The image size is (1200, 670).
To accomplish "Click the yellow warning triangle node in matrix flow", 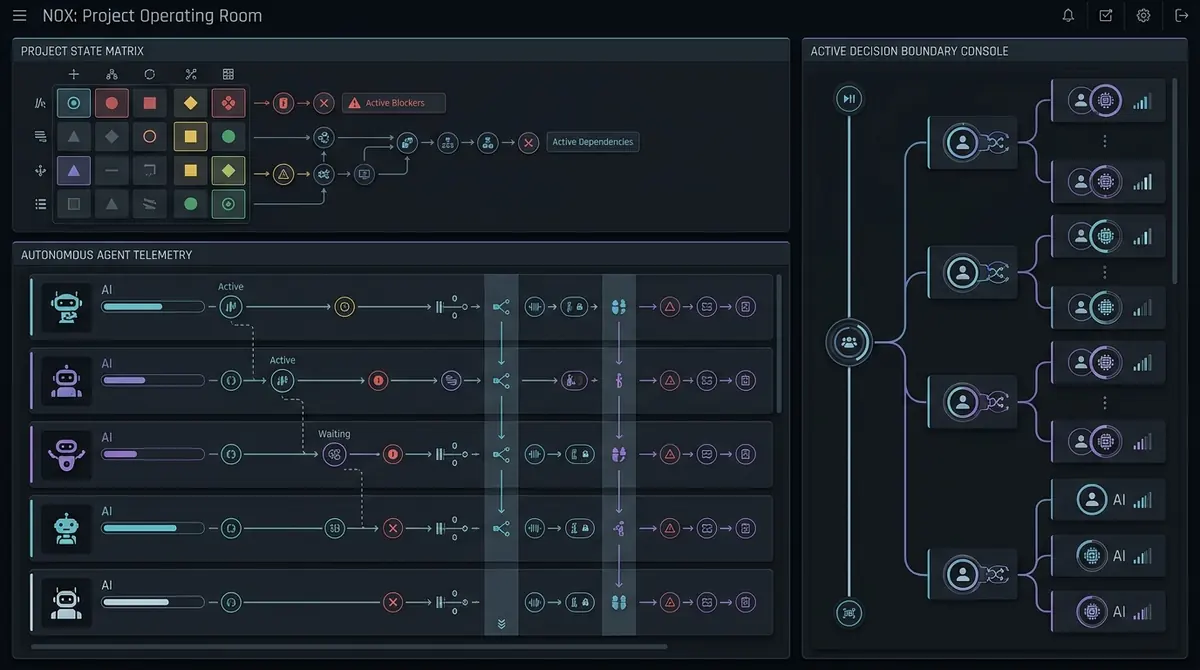I will coord(284,174).
